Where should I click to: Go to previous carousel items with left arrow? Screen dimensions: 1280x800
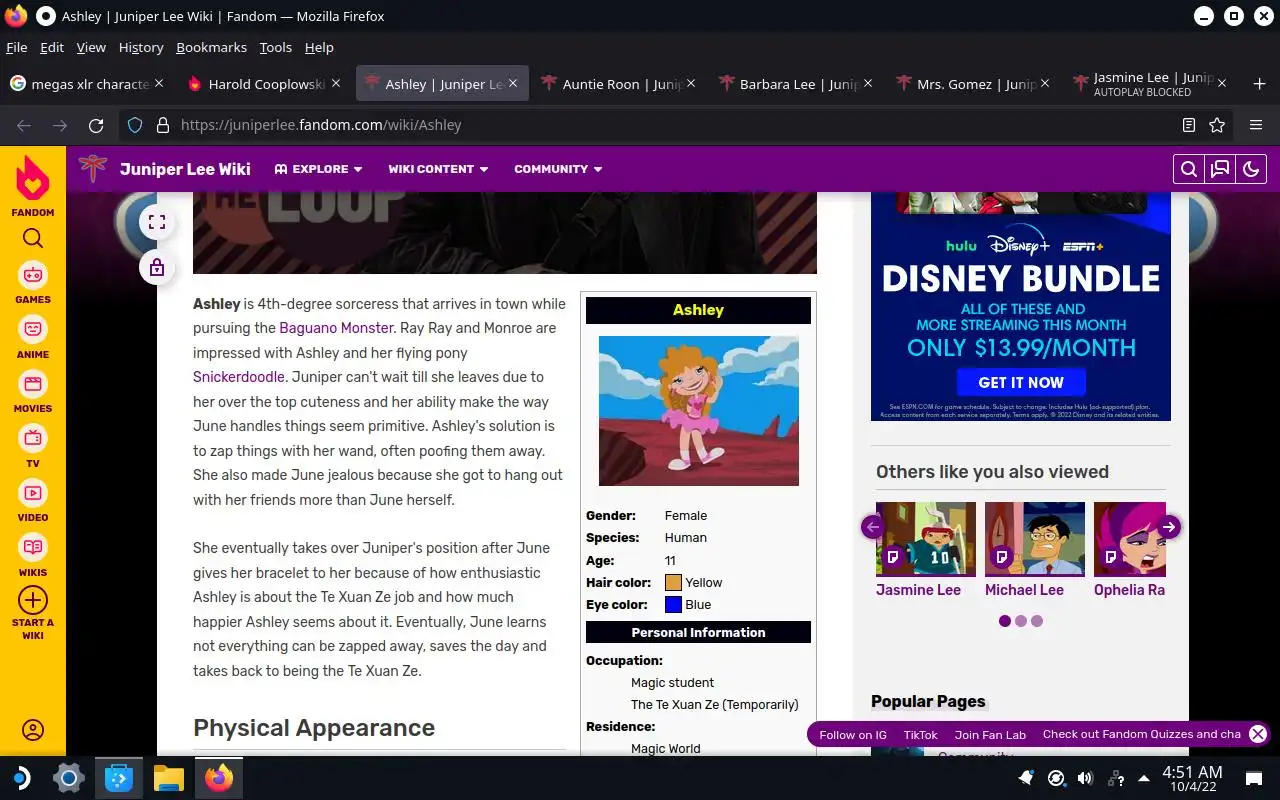872,527
